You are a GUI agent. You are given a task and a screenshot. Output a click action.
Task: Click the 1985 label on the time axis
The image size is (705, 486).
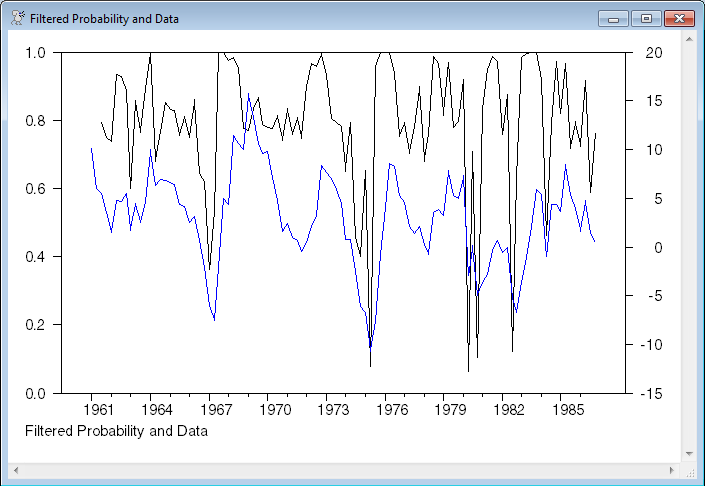(568, 409)
